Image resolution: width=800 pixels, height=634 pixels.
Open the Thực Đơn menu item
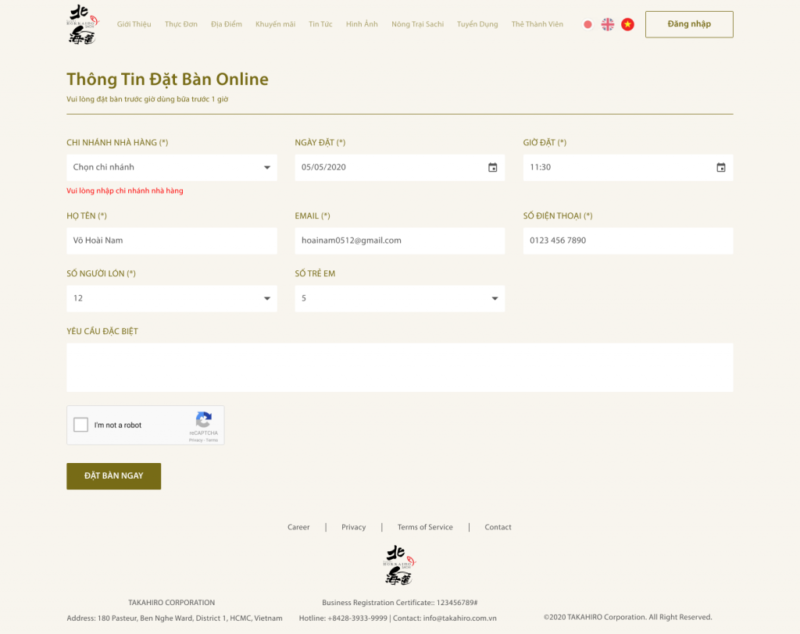pyautogui.click(x=180, y=24)
